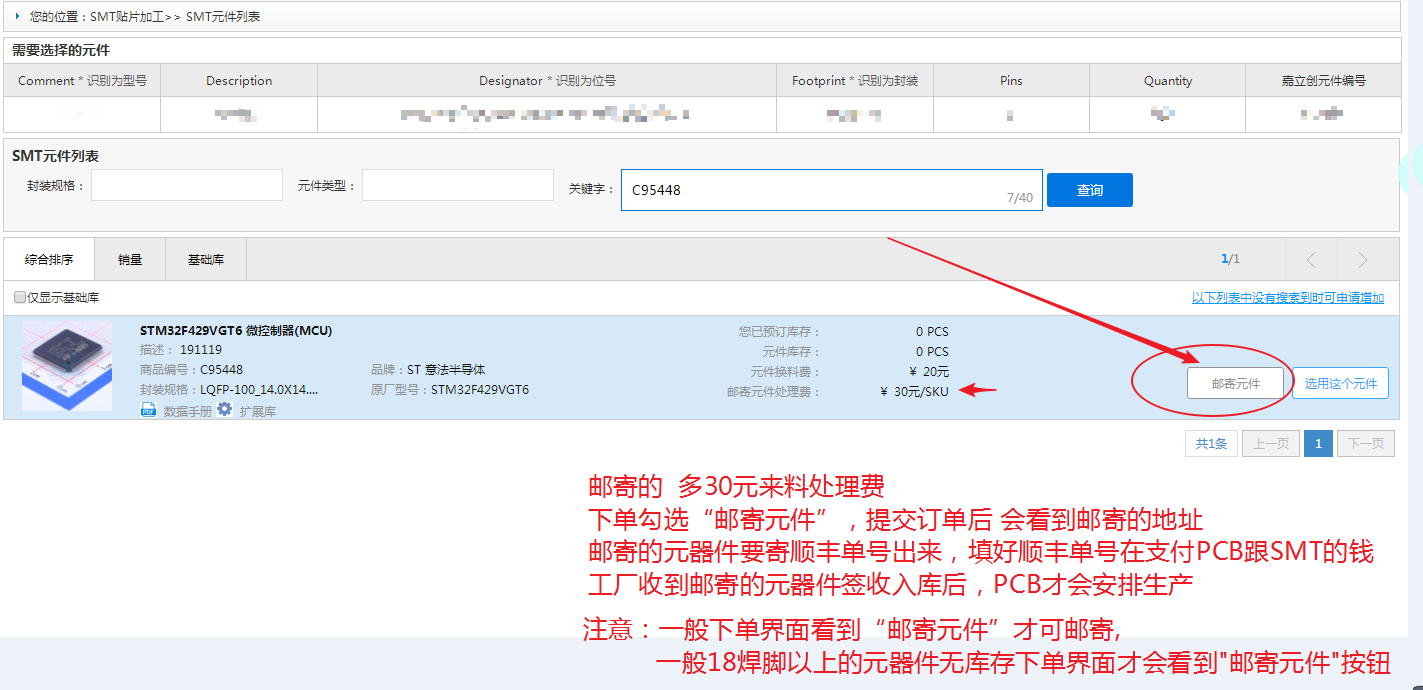Switch to the 基础库 tab
This screenshot has width=1423, height=690.
coord(206,258)
